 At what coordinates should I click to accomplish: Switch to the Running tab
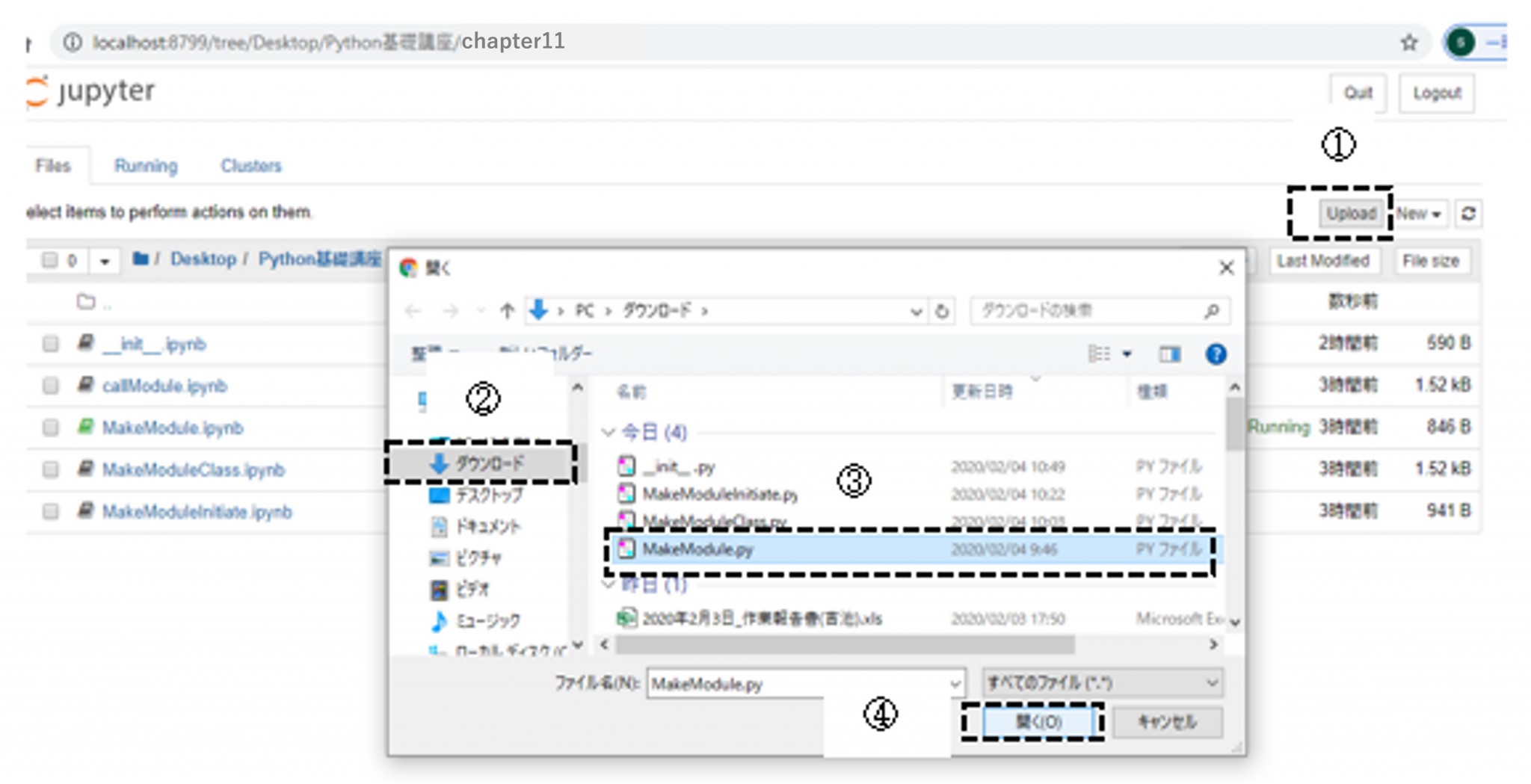(146, 166)
